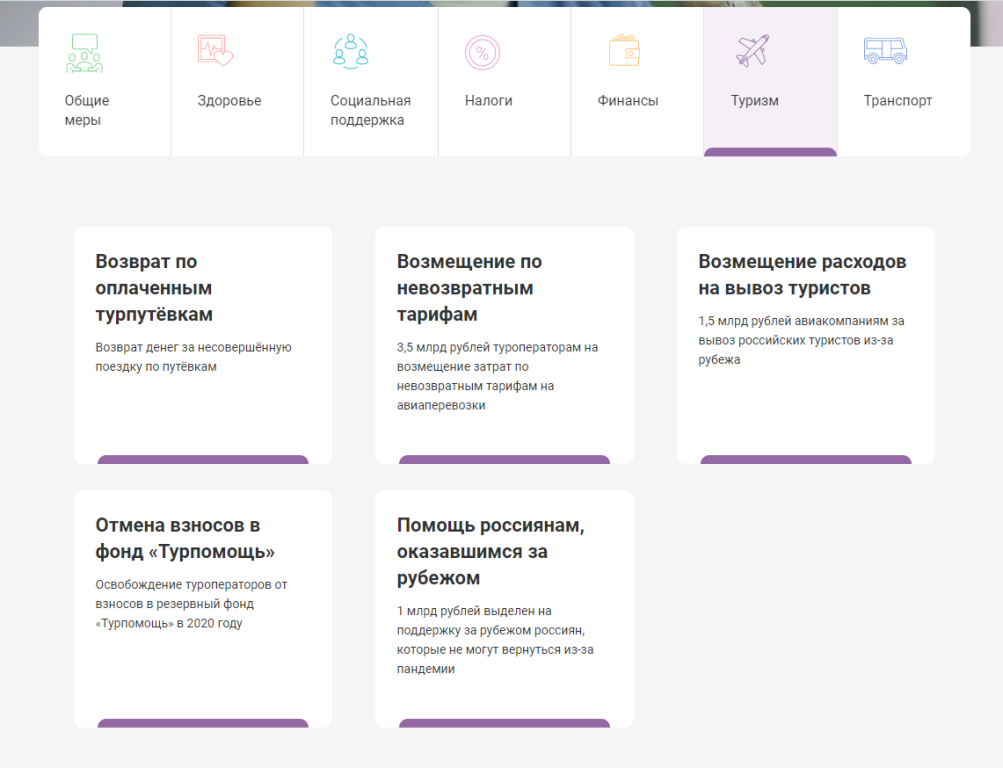Open Отмена взносов в фонд «Турпомощь» heading

pos(185,538)
